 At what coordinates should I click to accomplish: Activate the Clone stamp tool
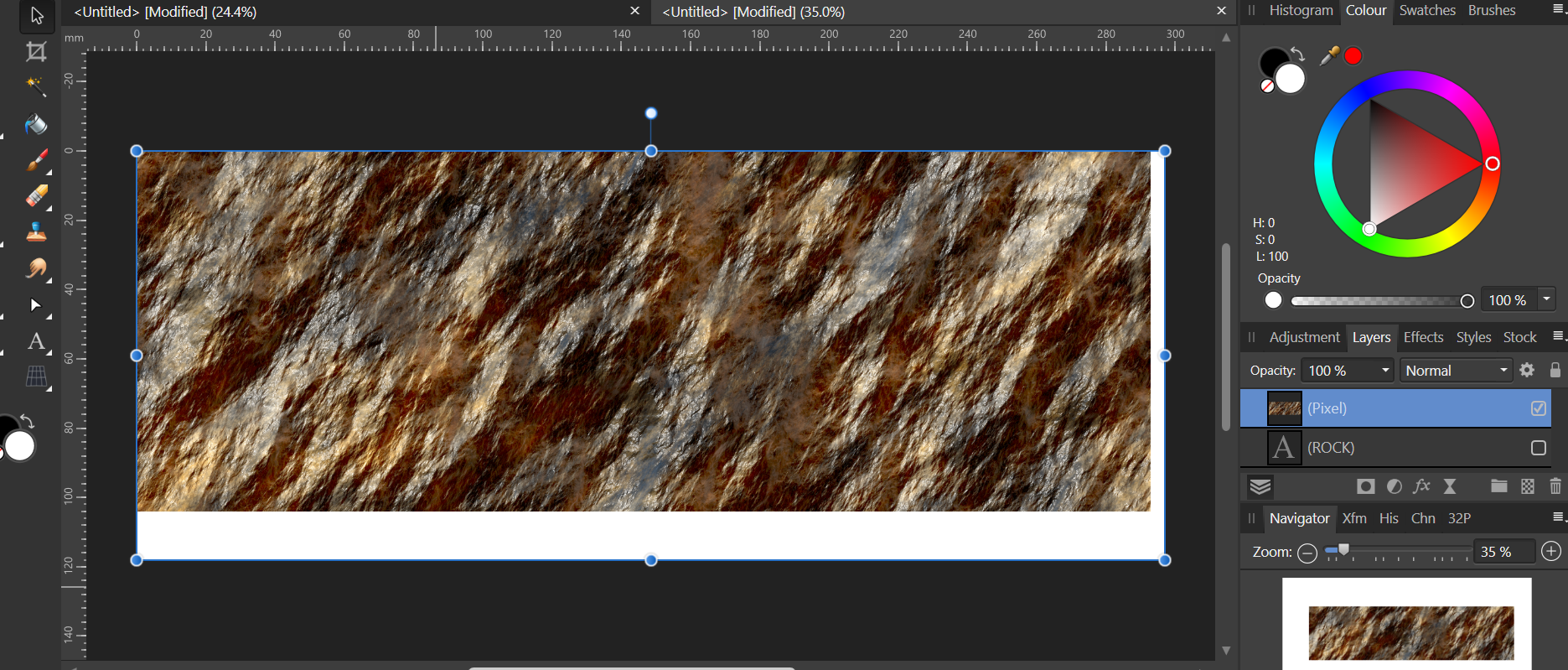click(36, 232)
